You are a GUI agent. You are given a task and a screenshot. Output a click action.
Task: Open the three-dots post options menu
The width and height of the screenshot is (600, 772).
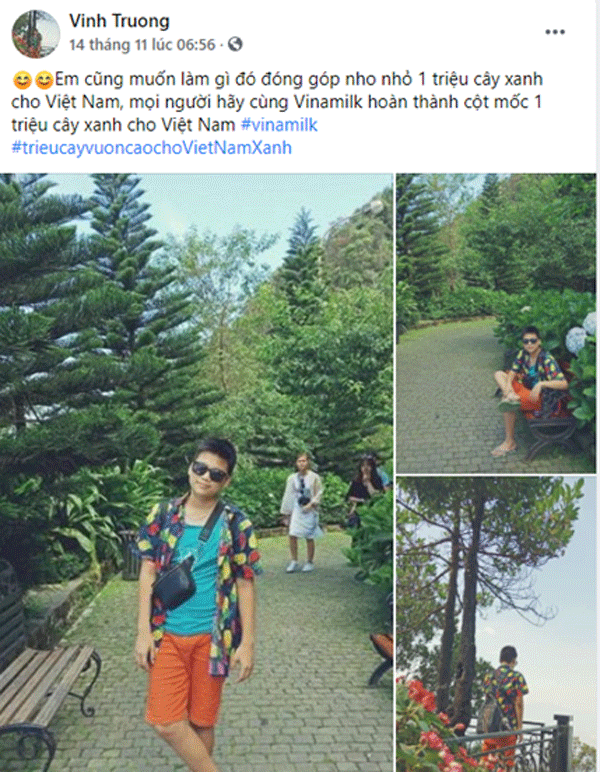555,32
